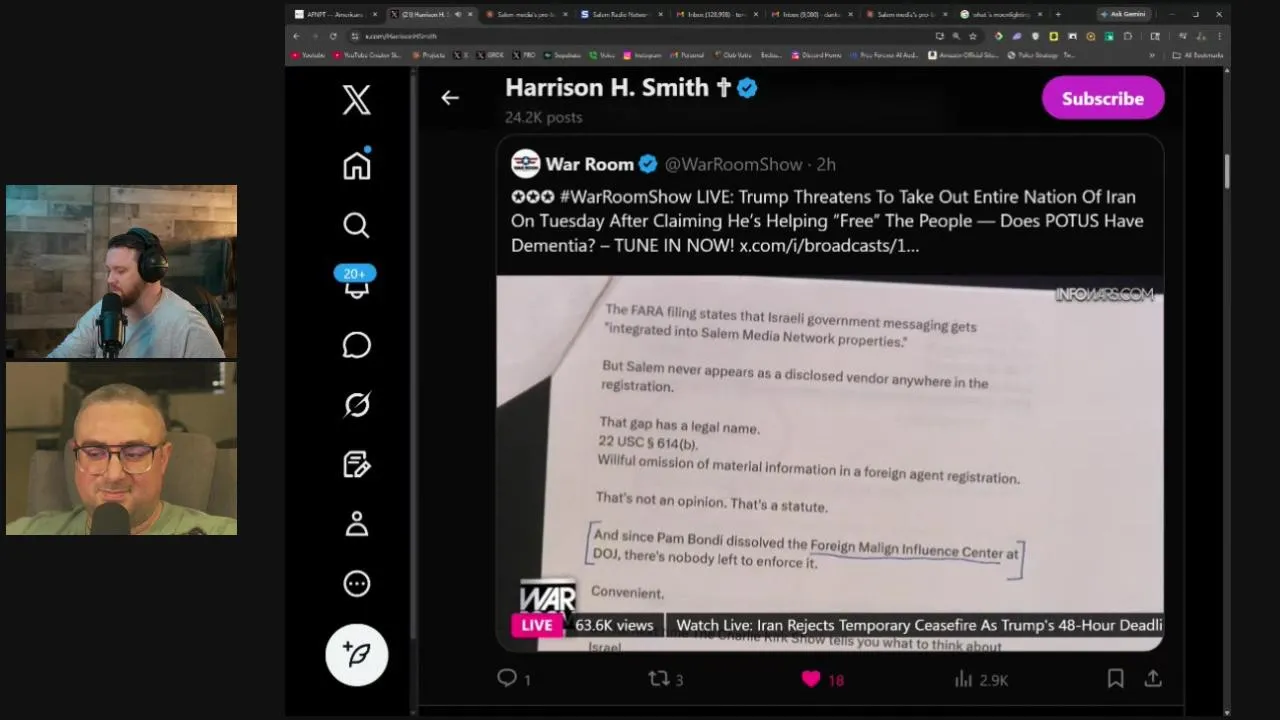This screenshot has height=720, width=1280.
Task: Bookmark this page with star icon
Action: coord(972,36)
